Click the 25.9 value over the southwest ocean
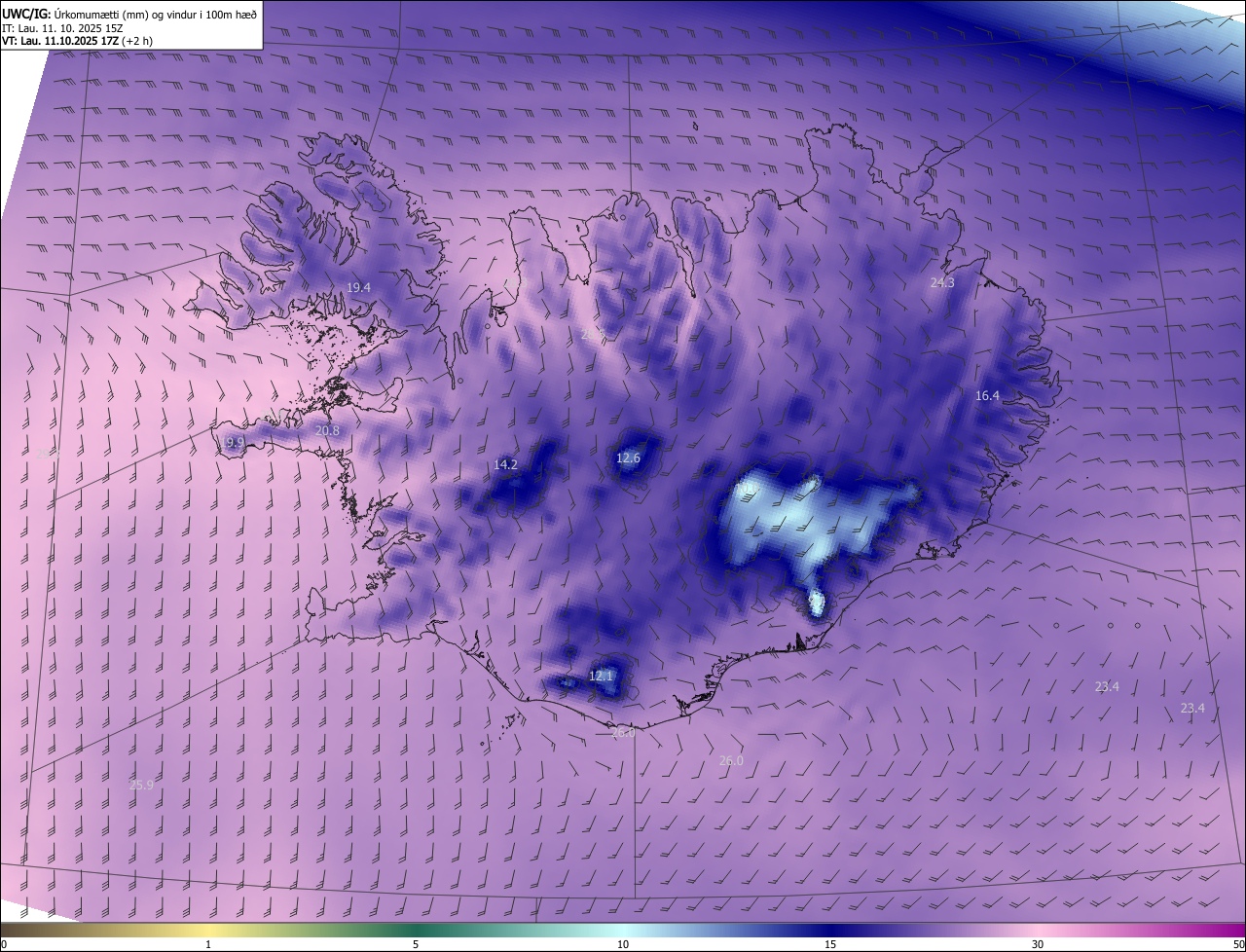1246x952 pixels. (141, 785)
